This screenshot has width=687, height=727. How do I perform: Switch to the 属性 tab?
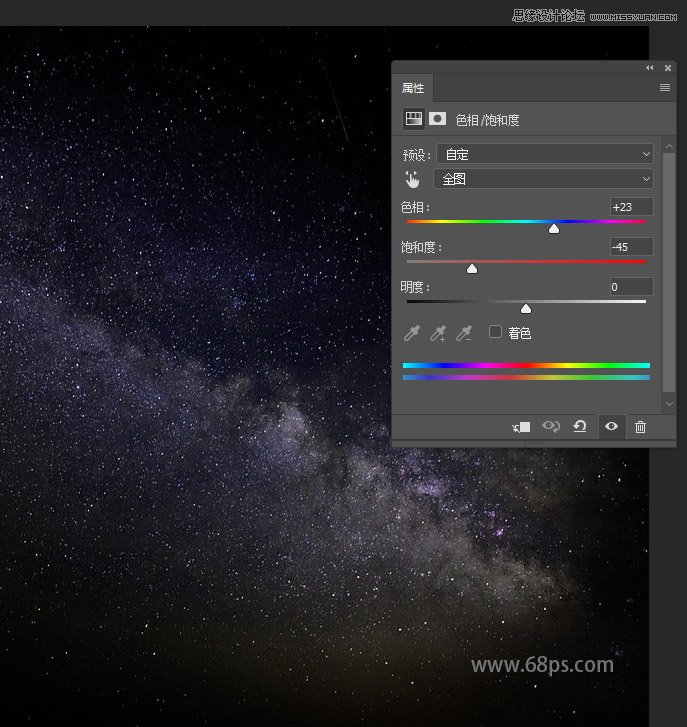click(413, 88)
